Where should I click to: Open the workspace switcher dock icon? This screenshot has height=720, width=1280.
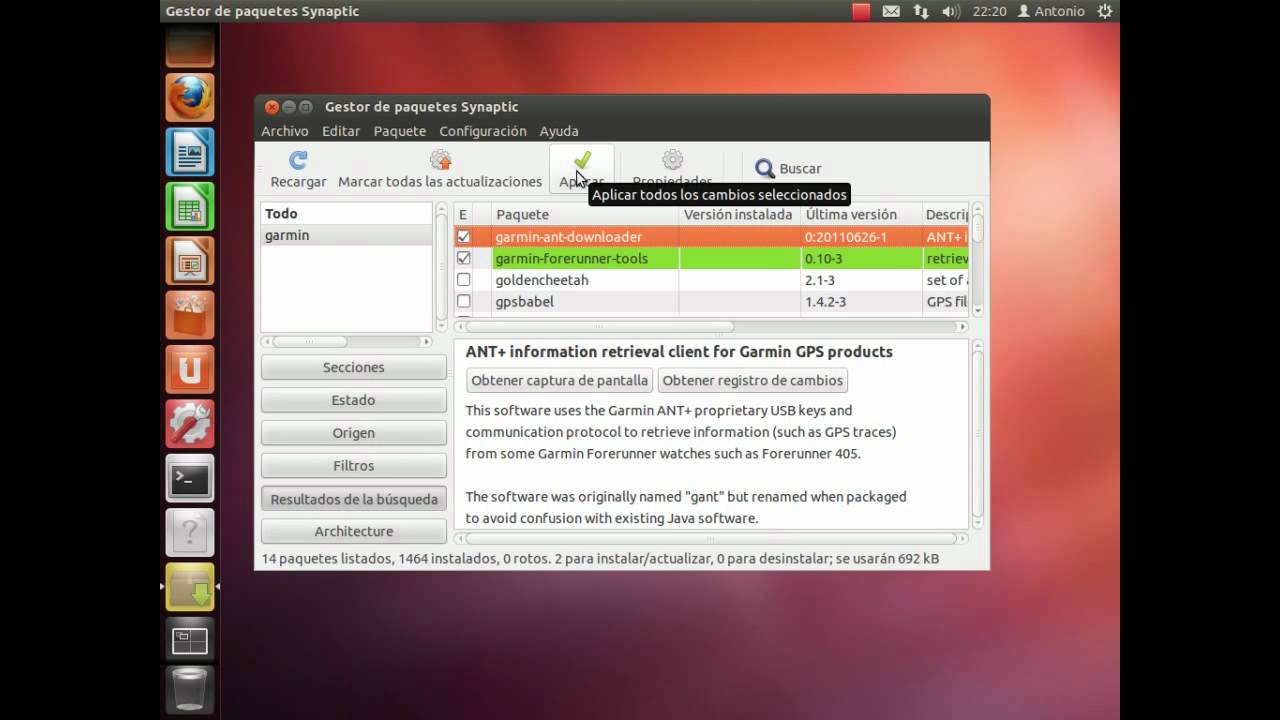(190, 641)
